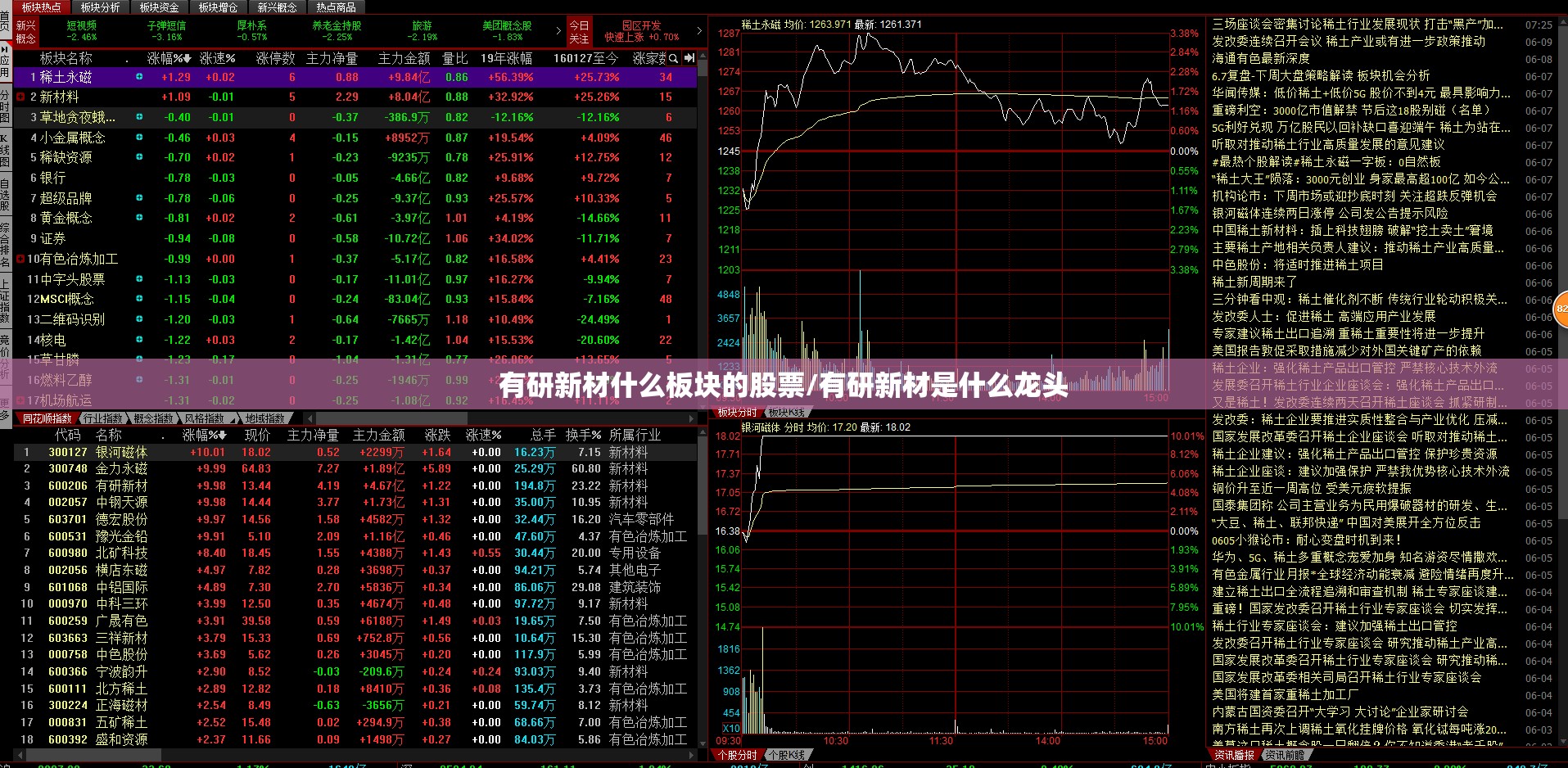
Task: Expand the red plus beside 新材料 row
Action: 20,97
